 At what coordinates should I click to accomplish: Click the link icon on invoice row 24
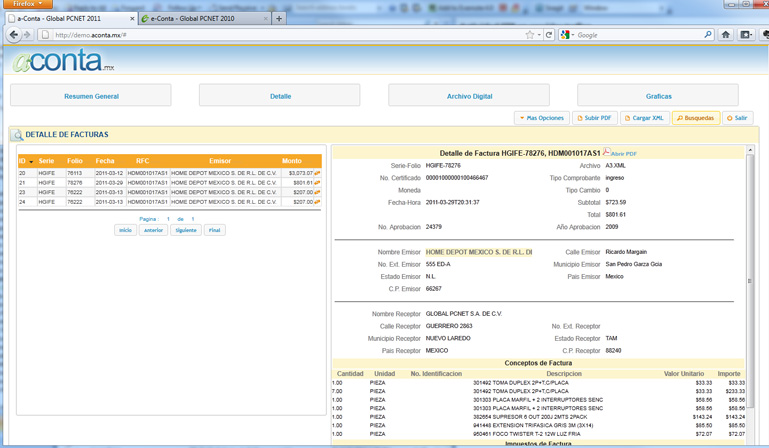coord(317,202)
